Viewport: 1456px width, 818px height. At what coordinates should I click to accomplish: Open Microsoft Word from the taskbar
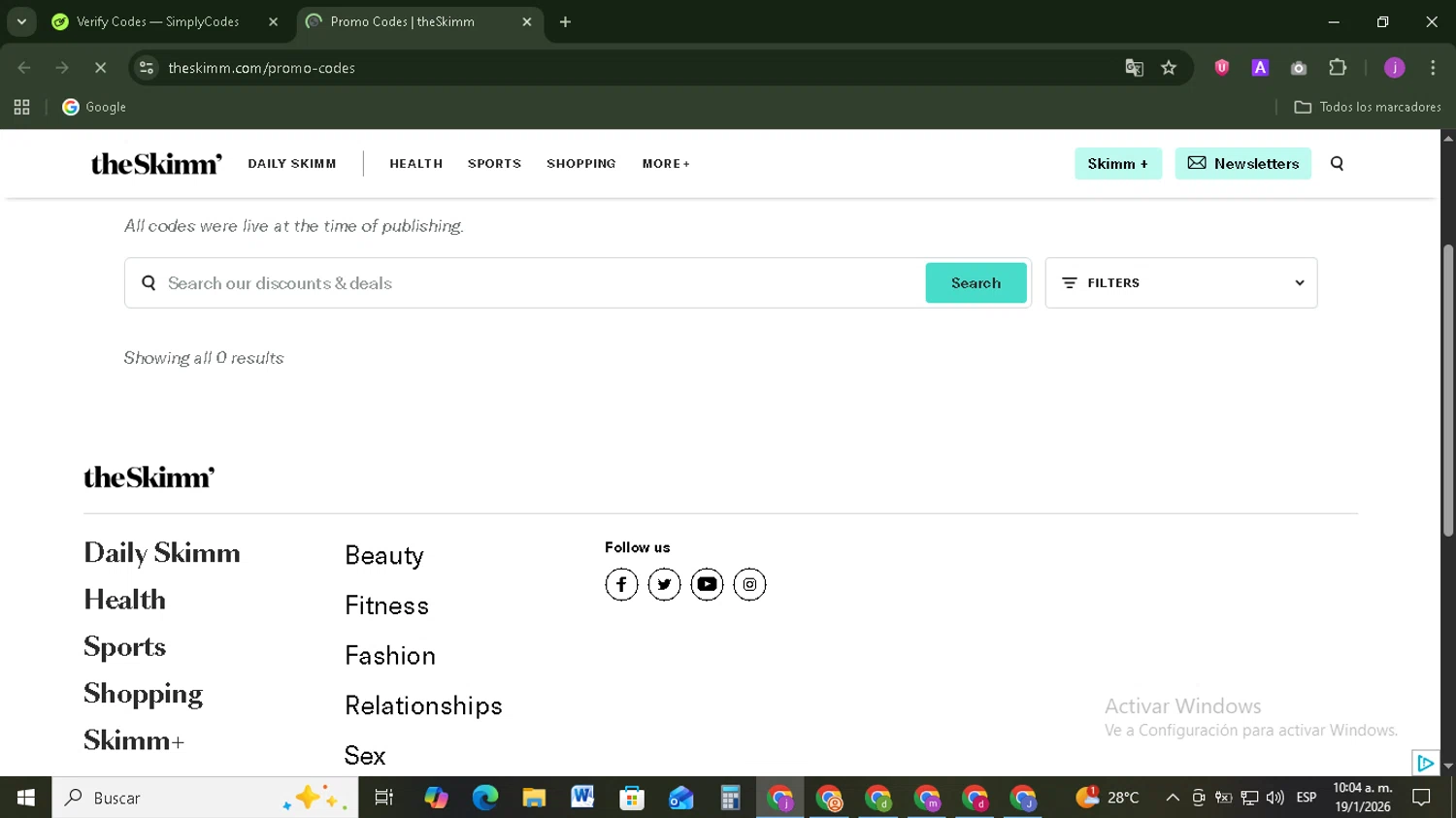pos(582,798)
